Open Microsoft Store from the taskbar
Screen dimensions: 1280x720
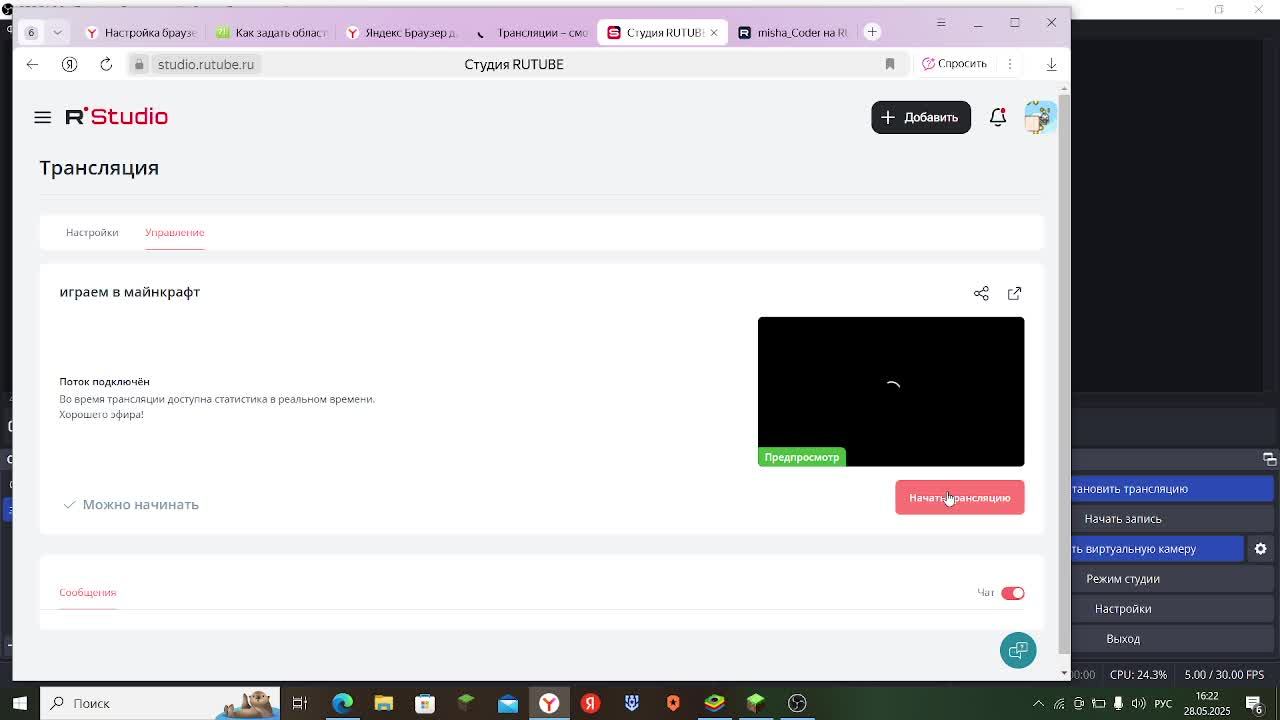(x=425, y=703)
